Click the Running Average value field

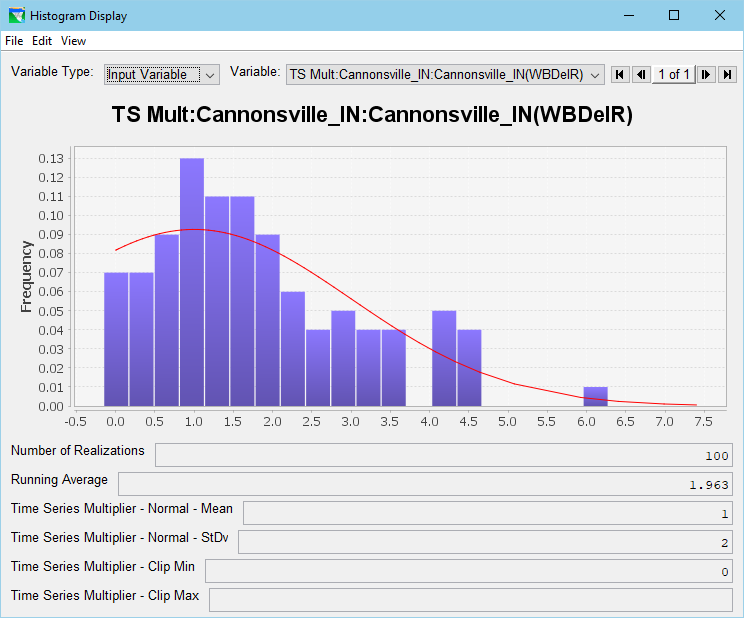[x=425, y=484]
